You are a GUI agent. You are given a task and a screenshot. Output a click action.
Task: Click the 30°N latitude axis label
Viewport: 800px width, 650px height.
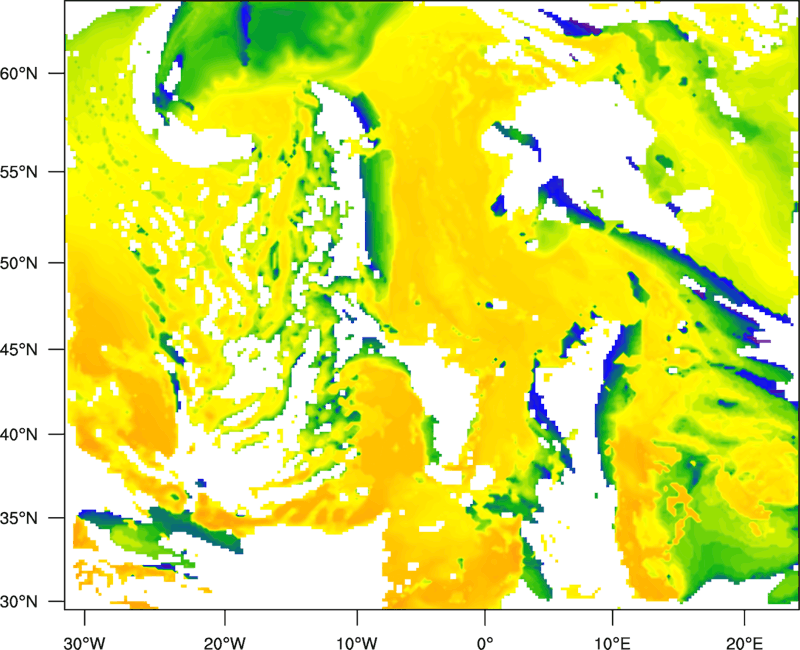coord(19,602)
